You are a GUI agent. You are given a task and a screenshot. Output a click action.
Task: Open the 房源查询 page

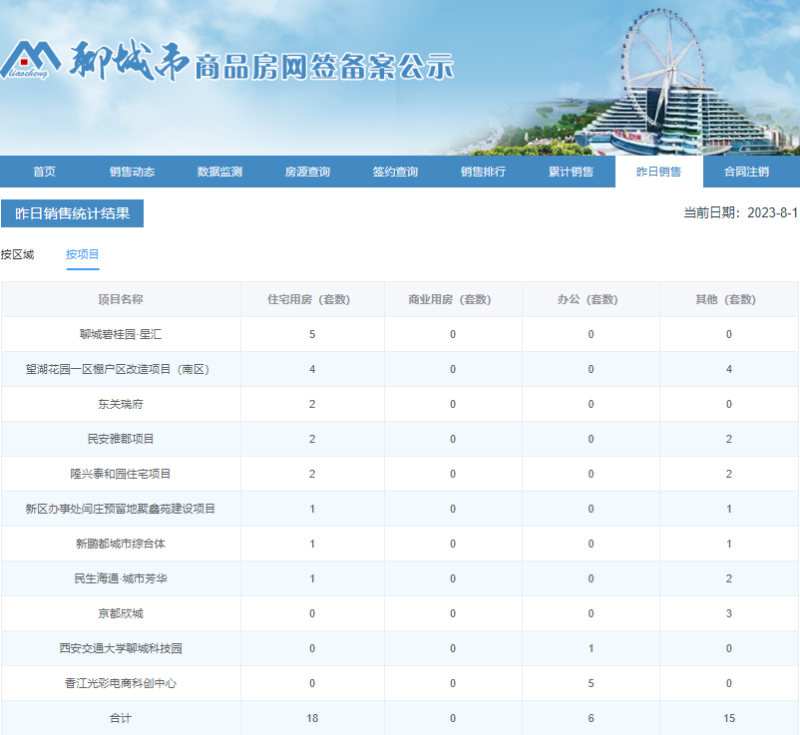click(310, 171)
